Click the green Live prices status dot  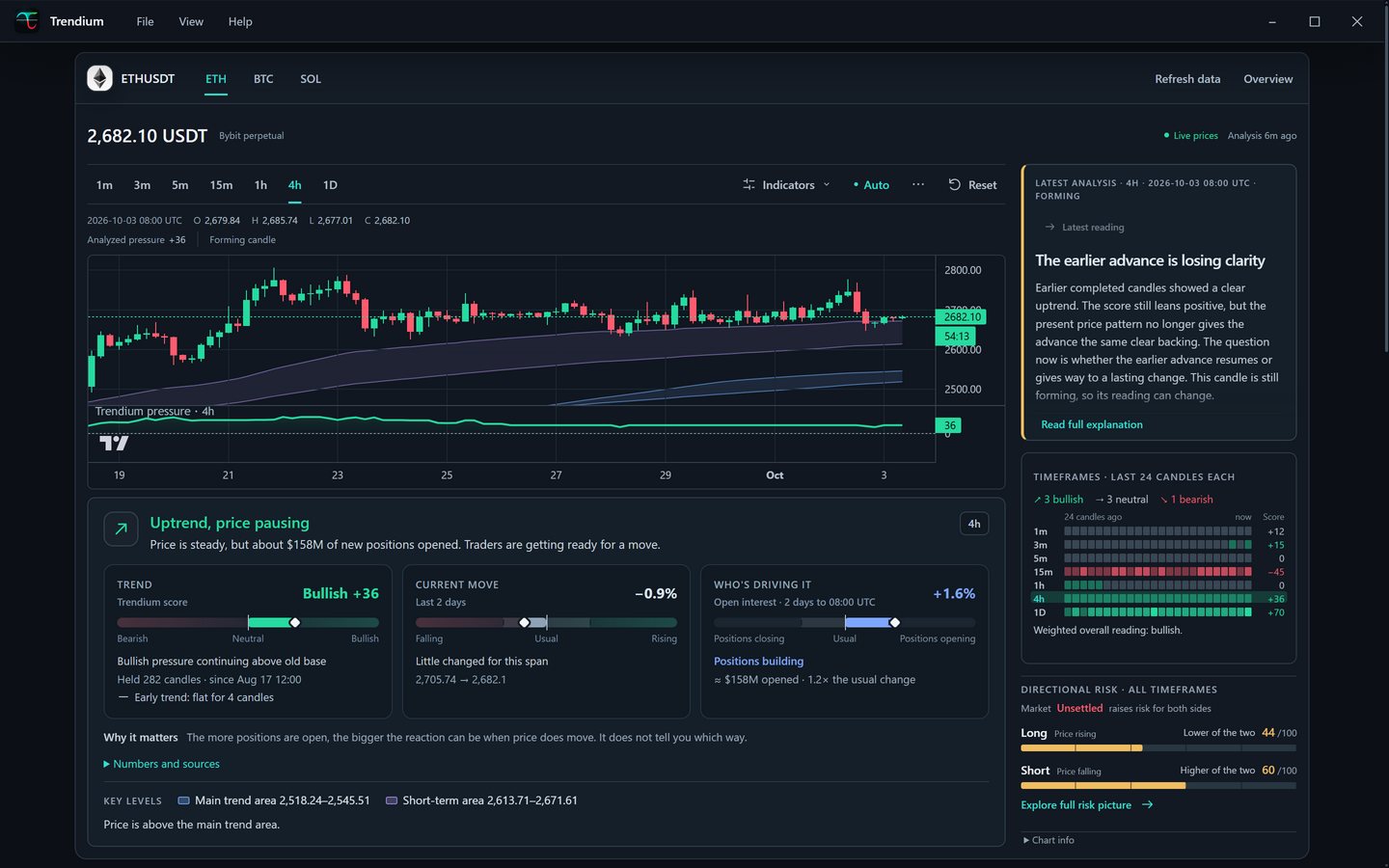pyautogui.click(x=1166, y=136)
